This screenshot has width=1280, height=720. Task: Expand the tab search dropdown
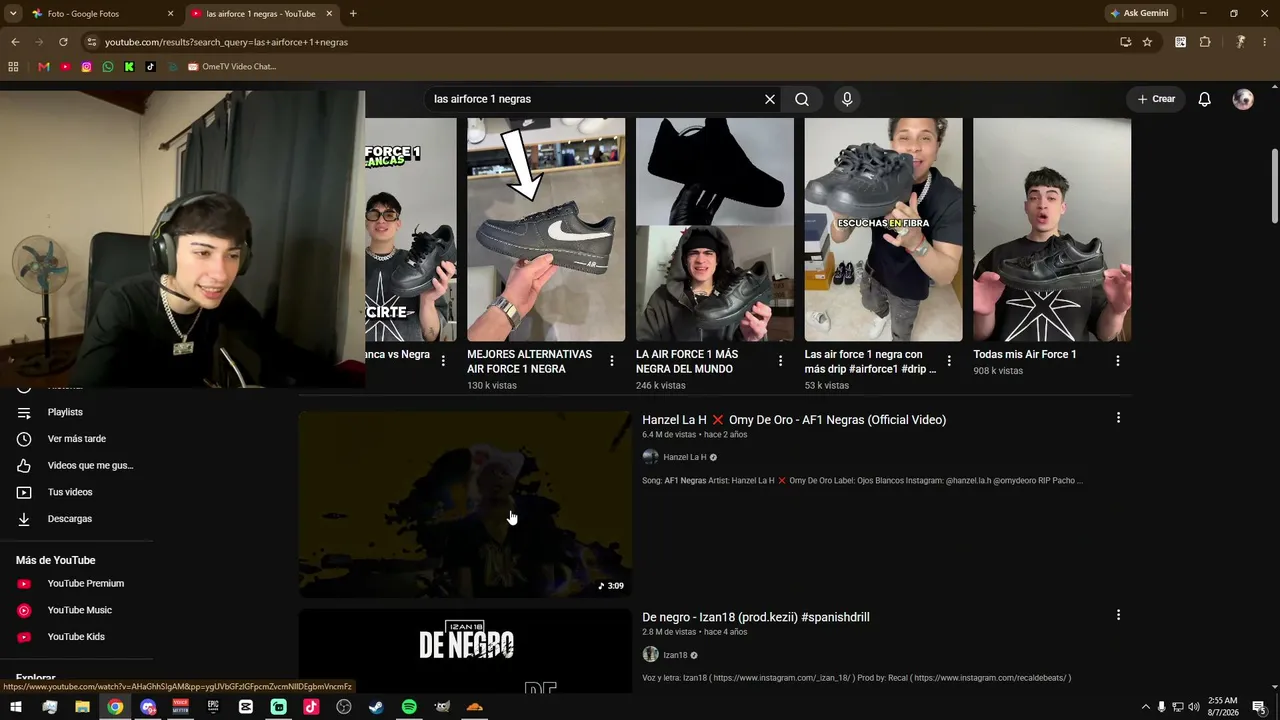pyautogui.click(x=12, y=14)
